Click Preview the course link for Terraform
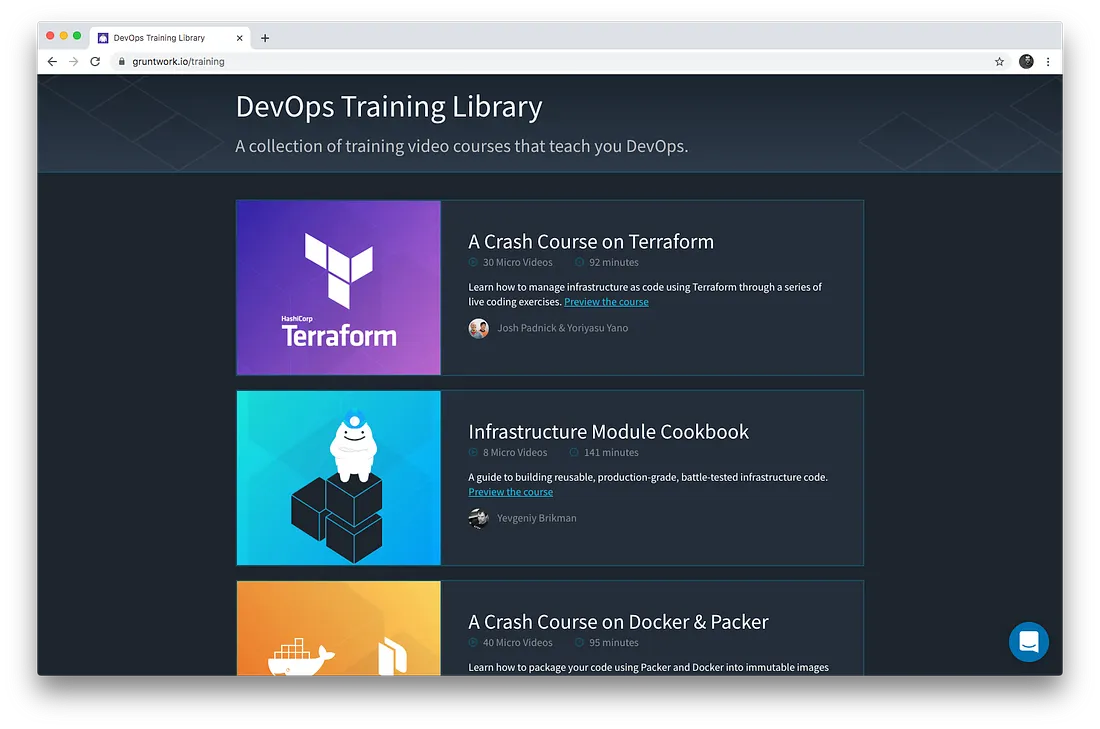Screen dimensions: 1100x729 [606, 302]
